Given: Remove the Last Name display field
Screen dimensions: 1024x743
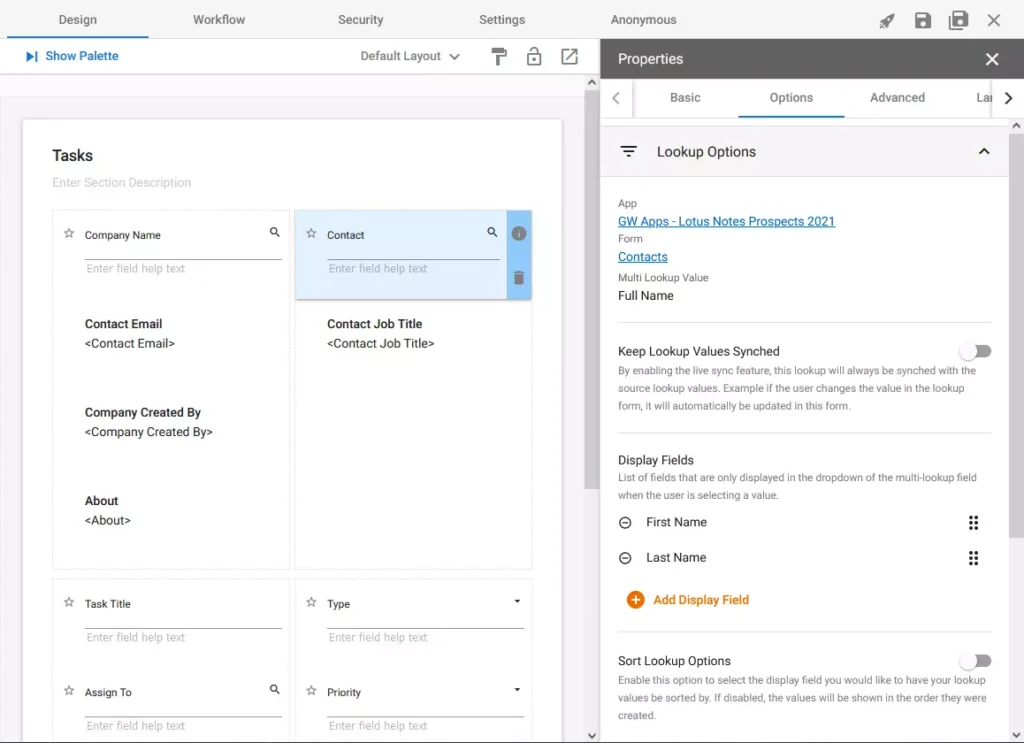Looking at the screenshot, I should pyautogui.click(x=625, y=558).
